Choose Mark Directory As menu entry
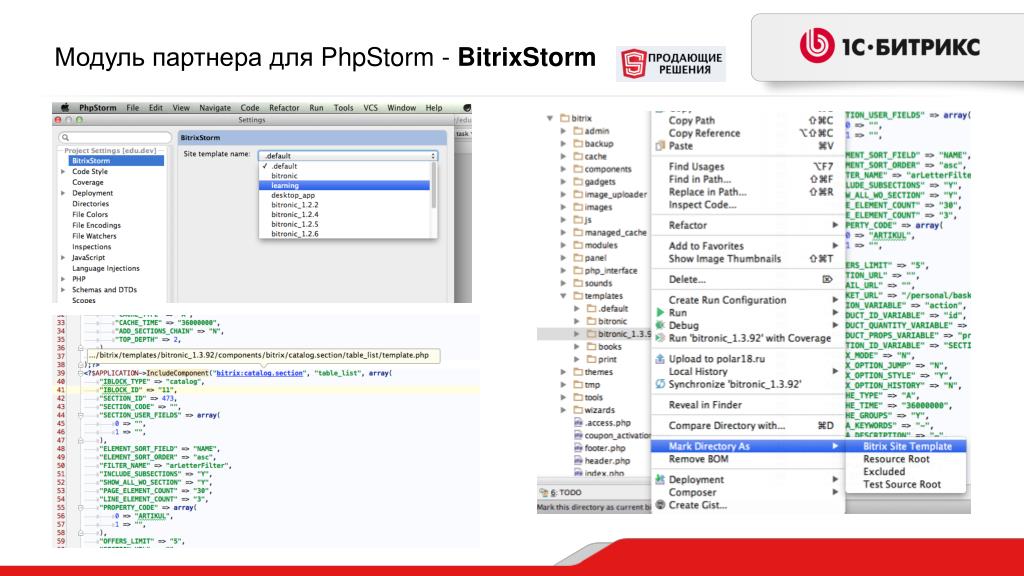 click(x=748, y=447)
